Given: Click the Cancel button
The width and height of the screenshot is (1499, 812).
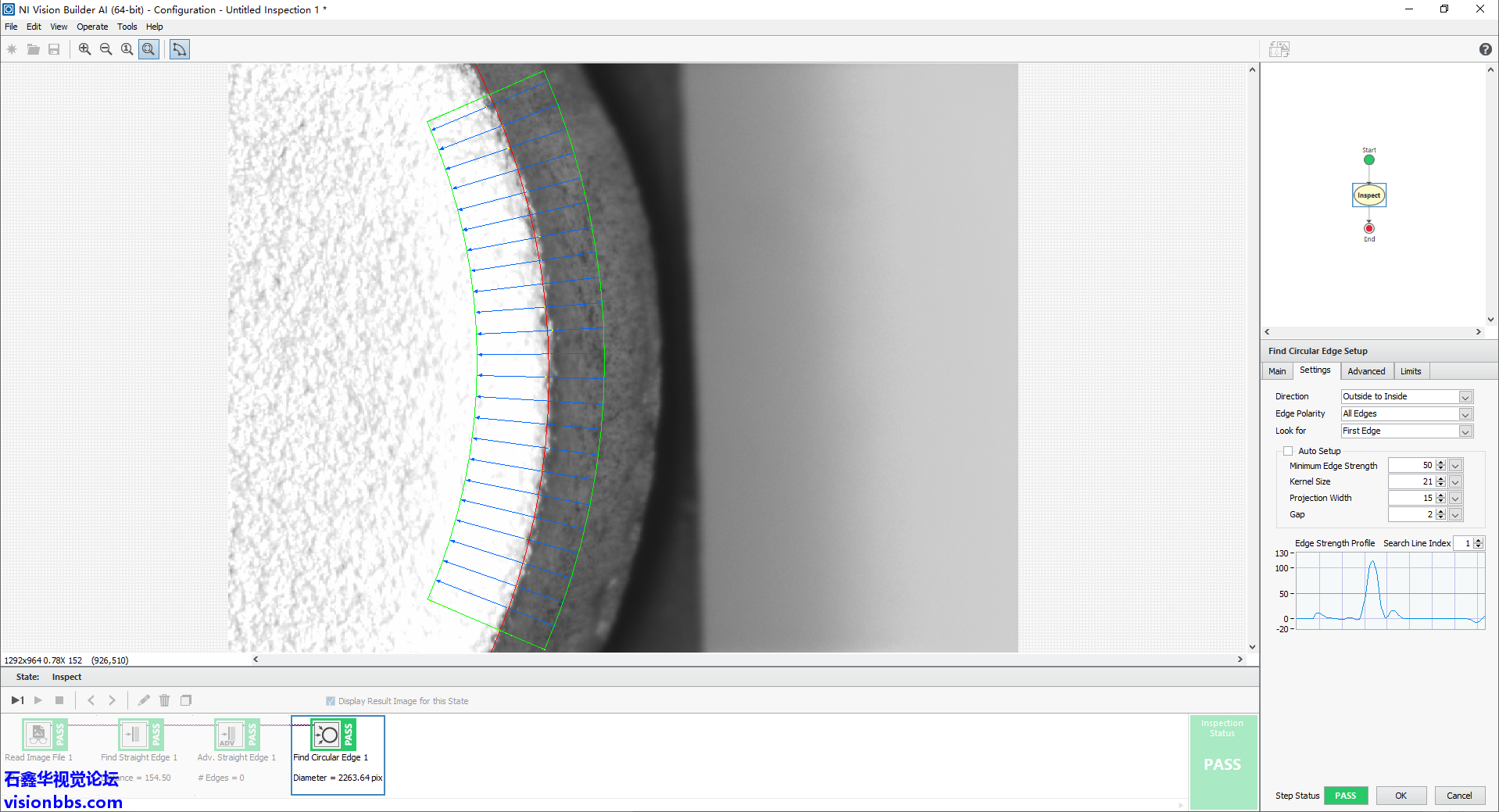Looking at the screenshot, I should click(1458, 796).
